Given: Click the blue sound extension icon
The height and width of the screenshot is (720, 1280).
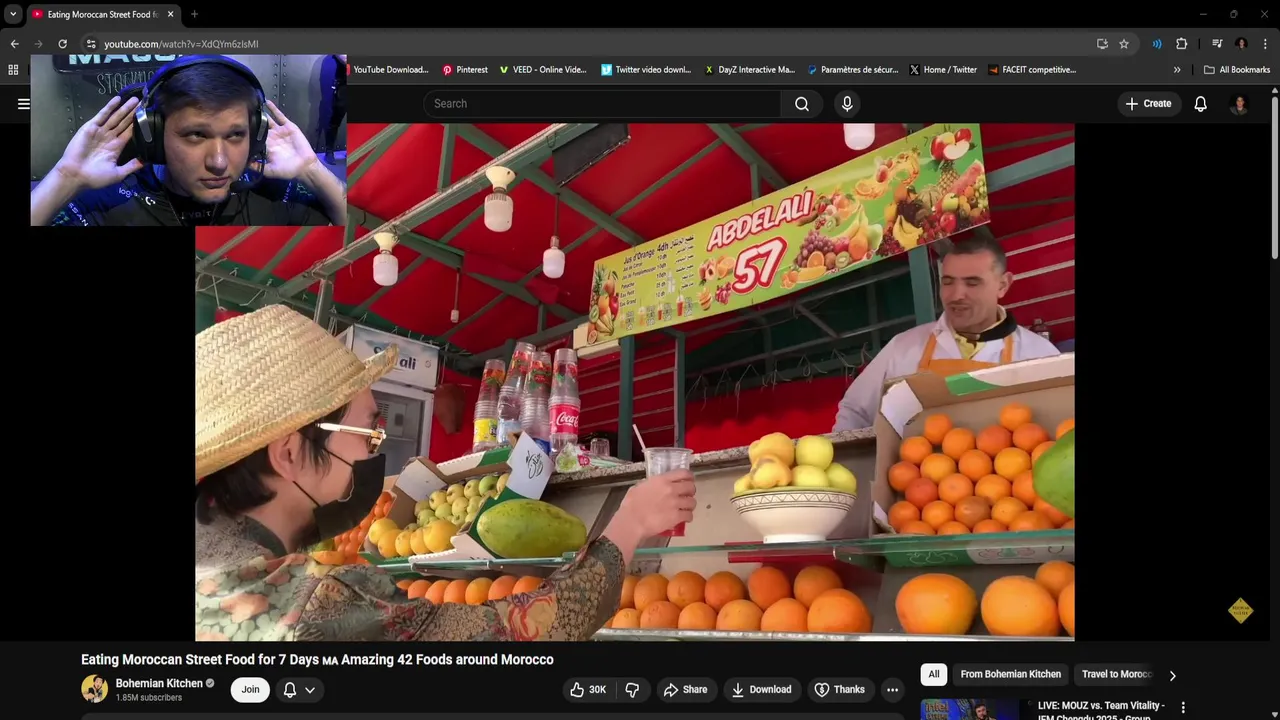Looking at the screenshot, I should click(x=1157, y=44).
